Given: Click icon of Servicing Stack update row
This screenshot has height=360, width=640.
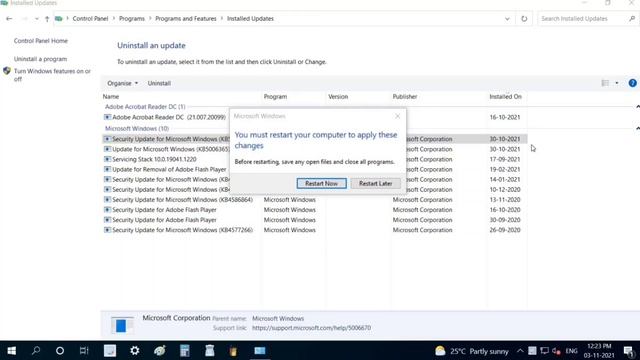Looking at the screenshot, I should 107,159.
